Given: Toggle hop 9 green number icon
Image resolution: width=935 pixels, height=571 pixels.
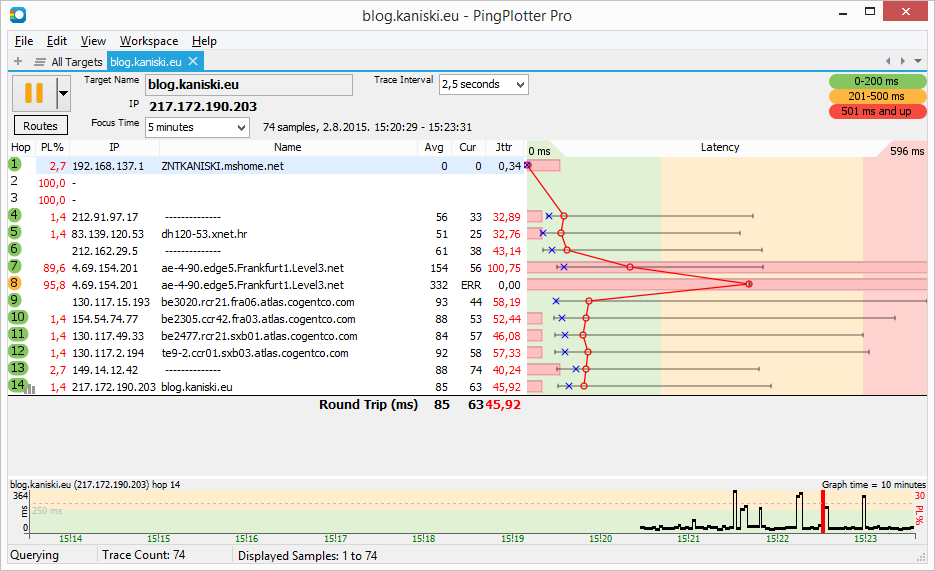Looking at the screenshot, I should (x=14, y=300).
